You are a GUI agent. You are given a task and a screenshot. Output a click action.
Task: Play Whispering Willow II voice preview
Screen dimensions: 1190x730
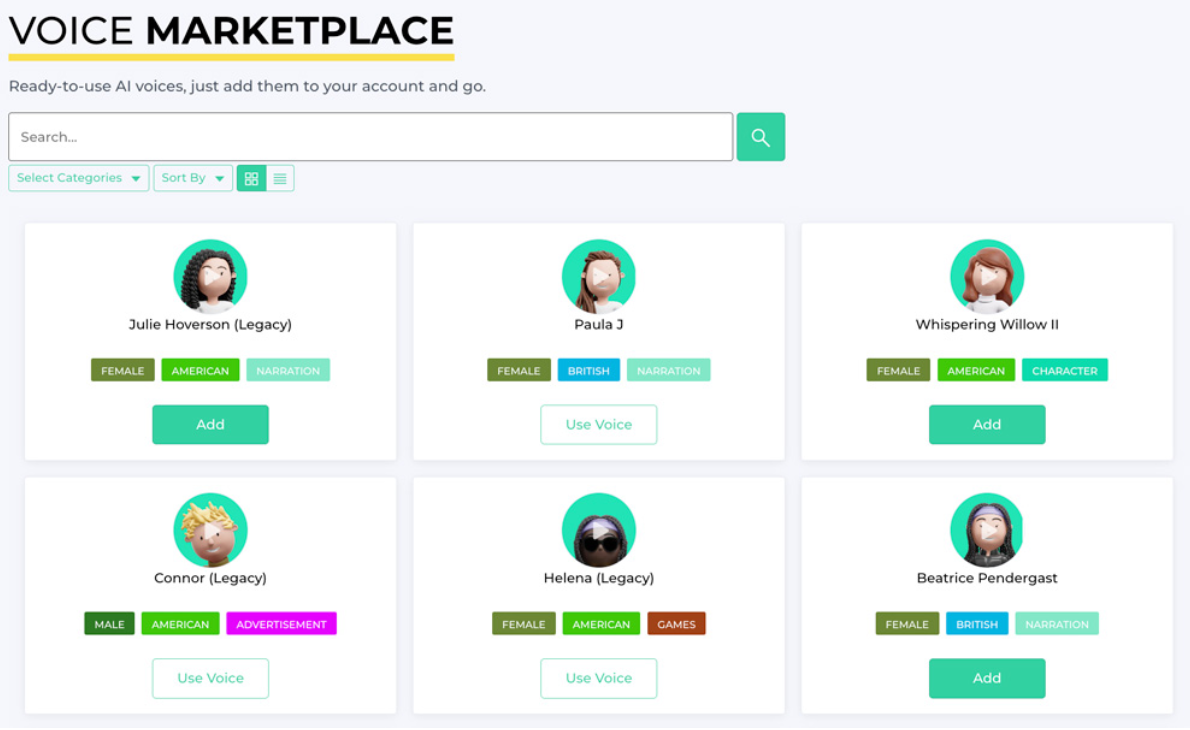pos(987,276)
